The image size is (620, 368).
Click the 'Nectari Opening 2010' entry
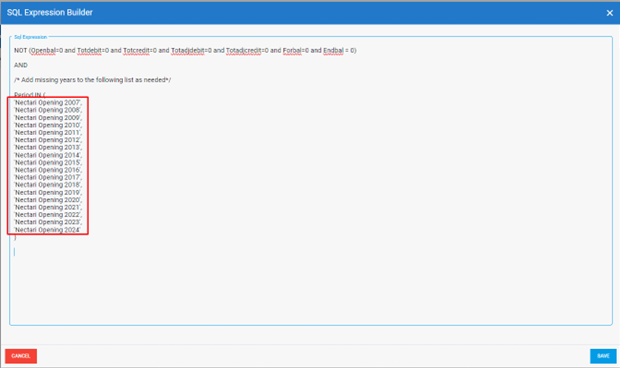point(48,125)
